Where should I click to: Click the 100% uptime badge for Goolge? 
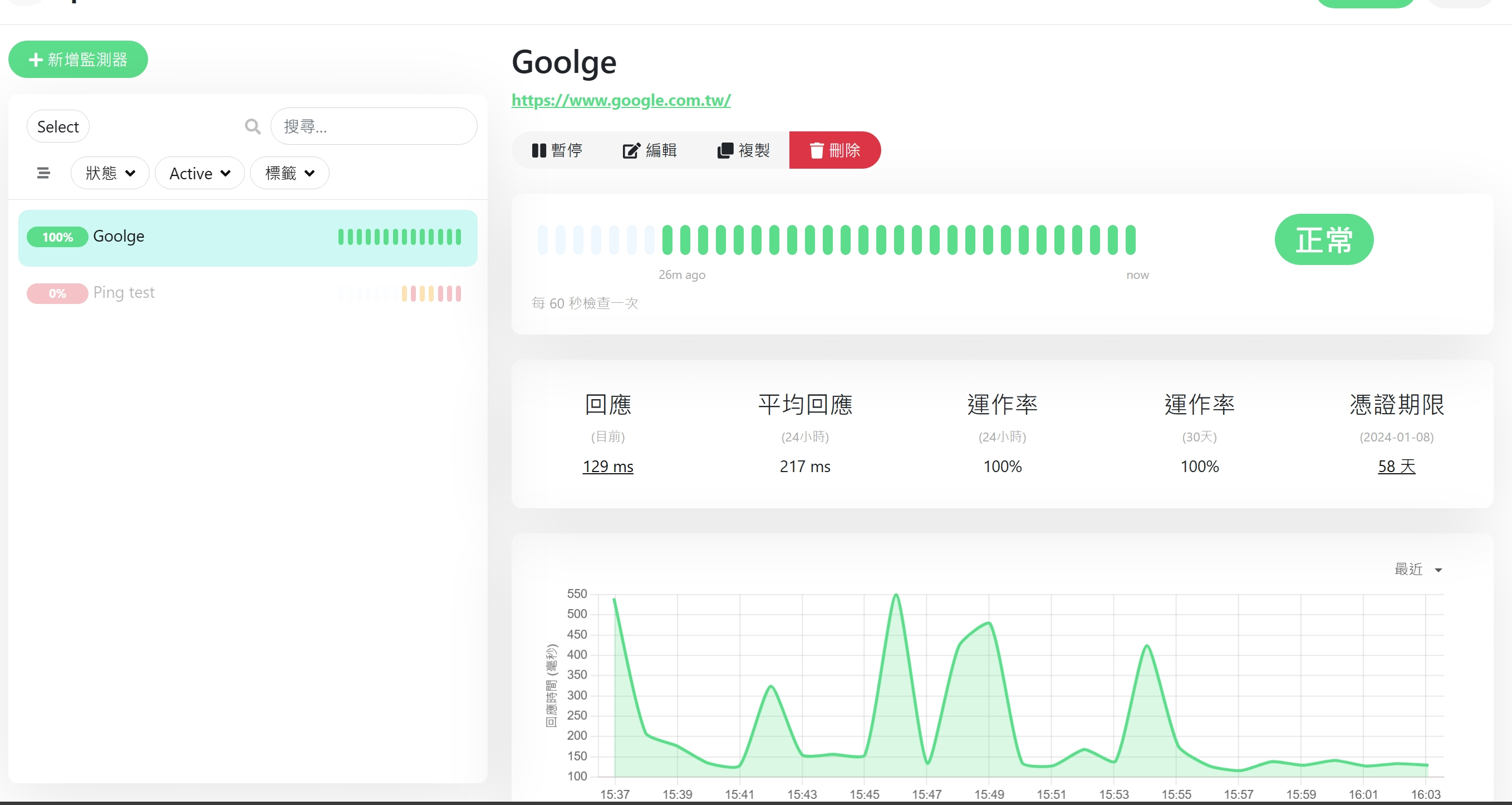(x=57, y=237)
